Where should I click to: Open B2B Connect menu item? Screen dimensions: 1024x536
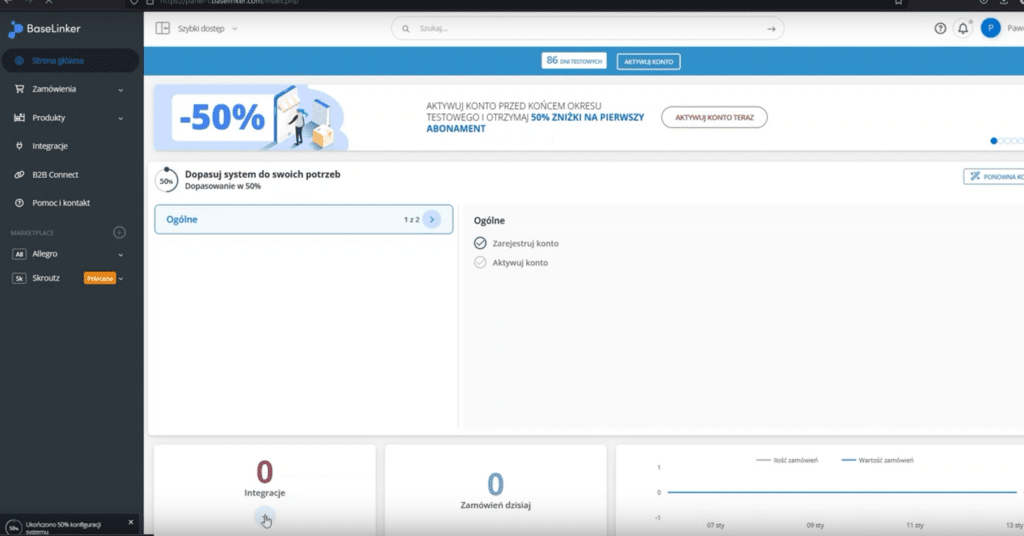pos(55,174)
